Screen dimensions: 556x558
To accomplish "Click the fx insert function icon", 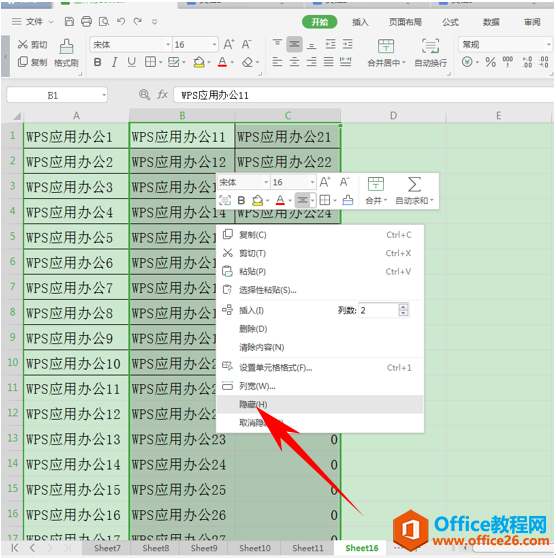I will click(163, 95).
